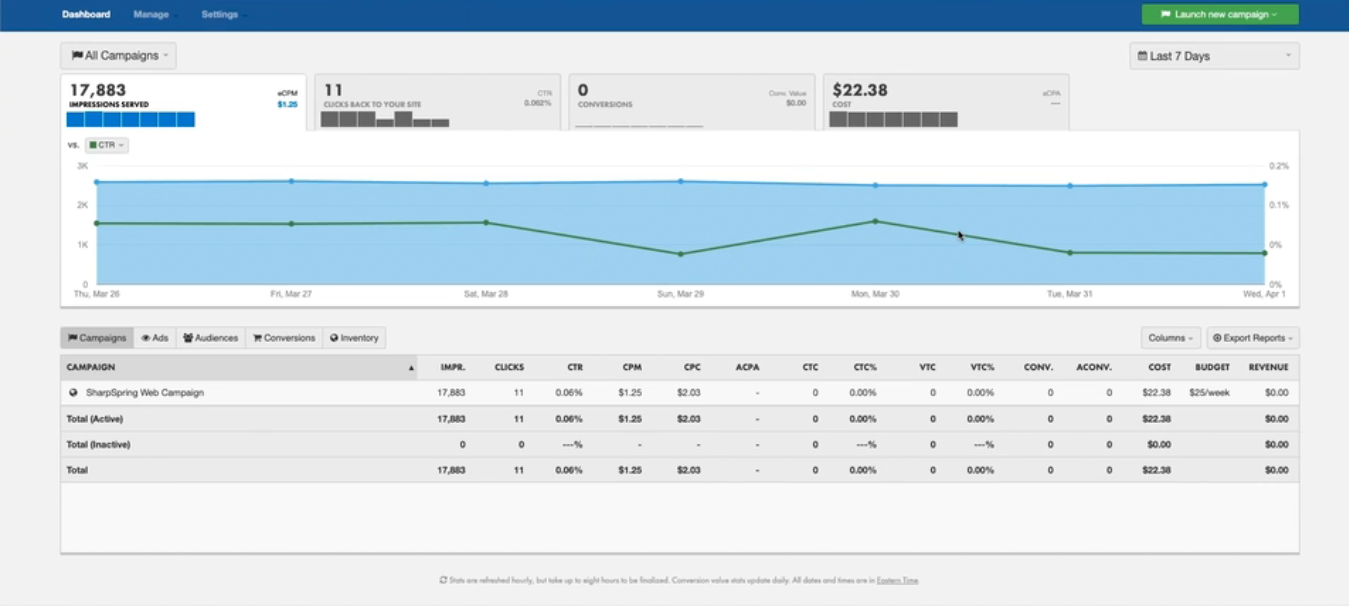
Task: Open the Manage menu
Action: (x=150, y=15)
